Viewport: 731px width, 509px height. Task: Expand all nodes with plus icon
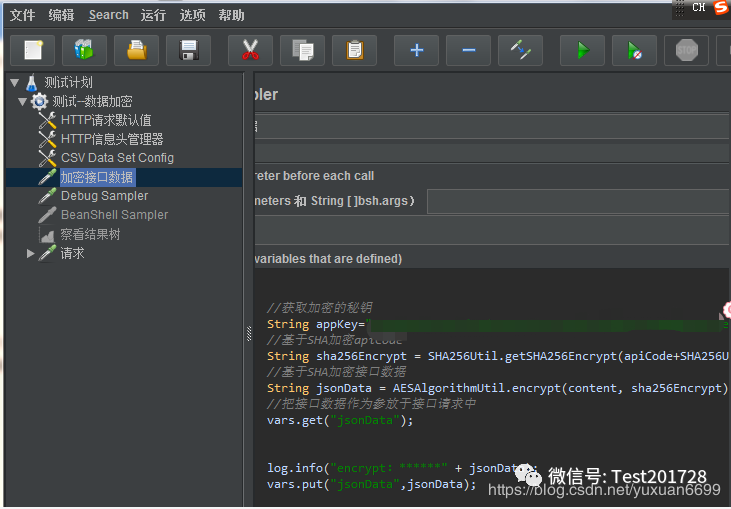(x=416, y=50)
